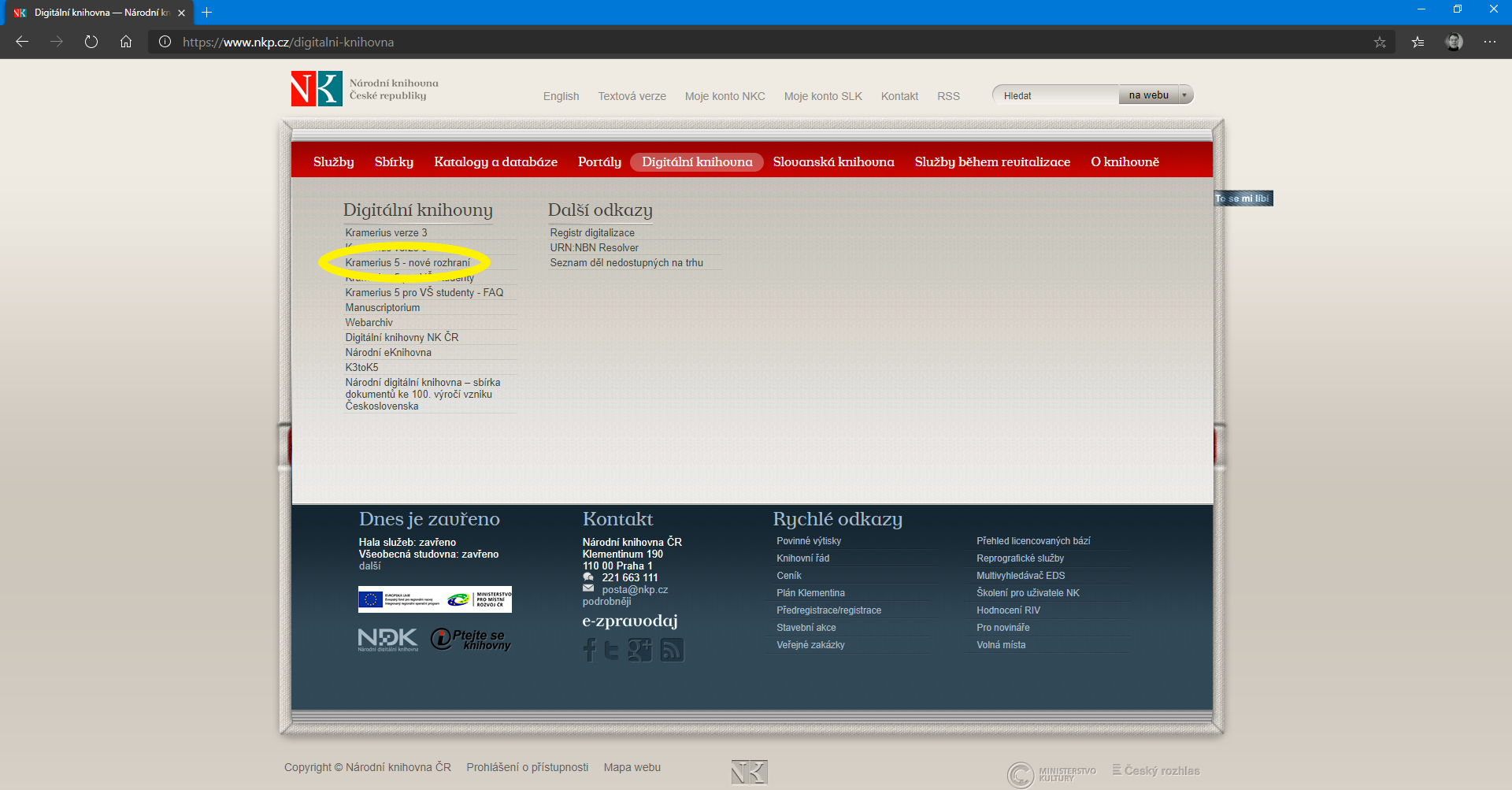Open the Ministerstvo kultury logo link
This screenshot has width=1512, height=790.
pos(1051,774)
